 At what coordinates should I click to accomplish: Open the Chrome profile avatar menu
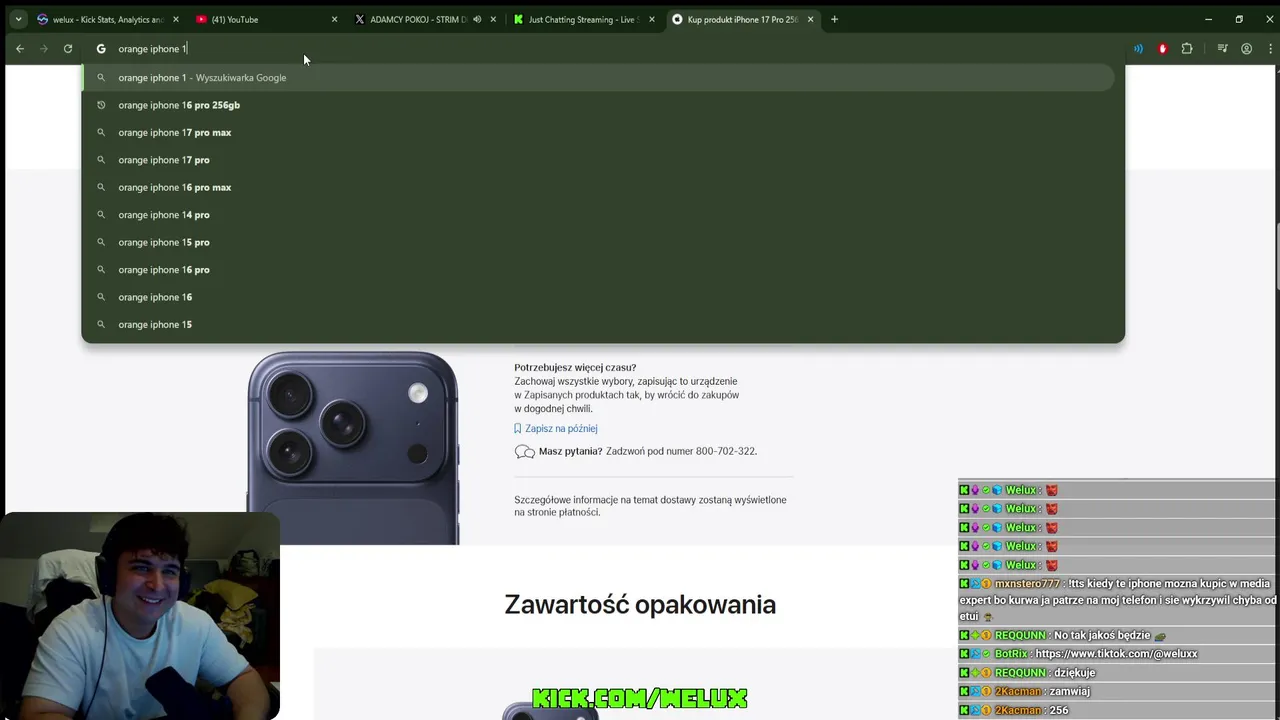coord(1246,48)
